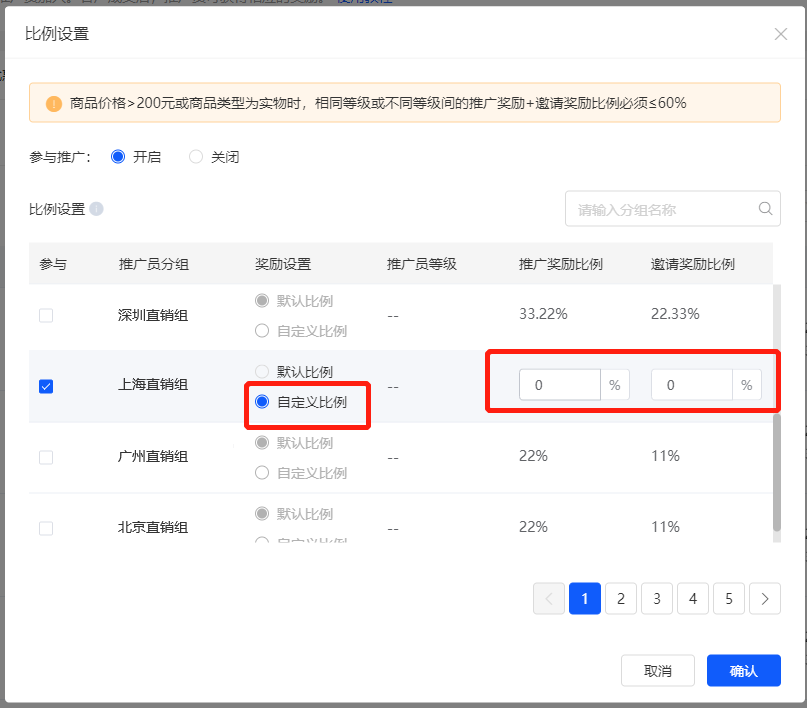Click the 深圳直销组 group name

tap(153, 315)
